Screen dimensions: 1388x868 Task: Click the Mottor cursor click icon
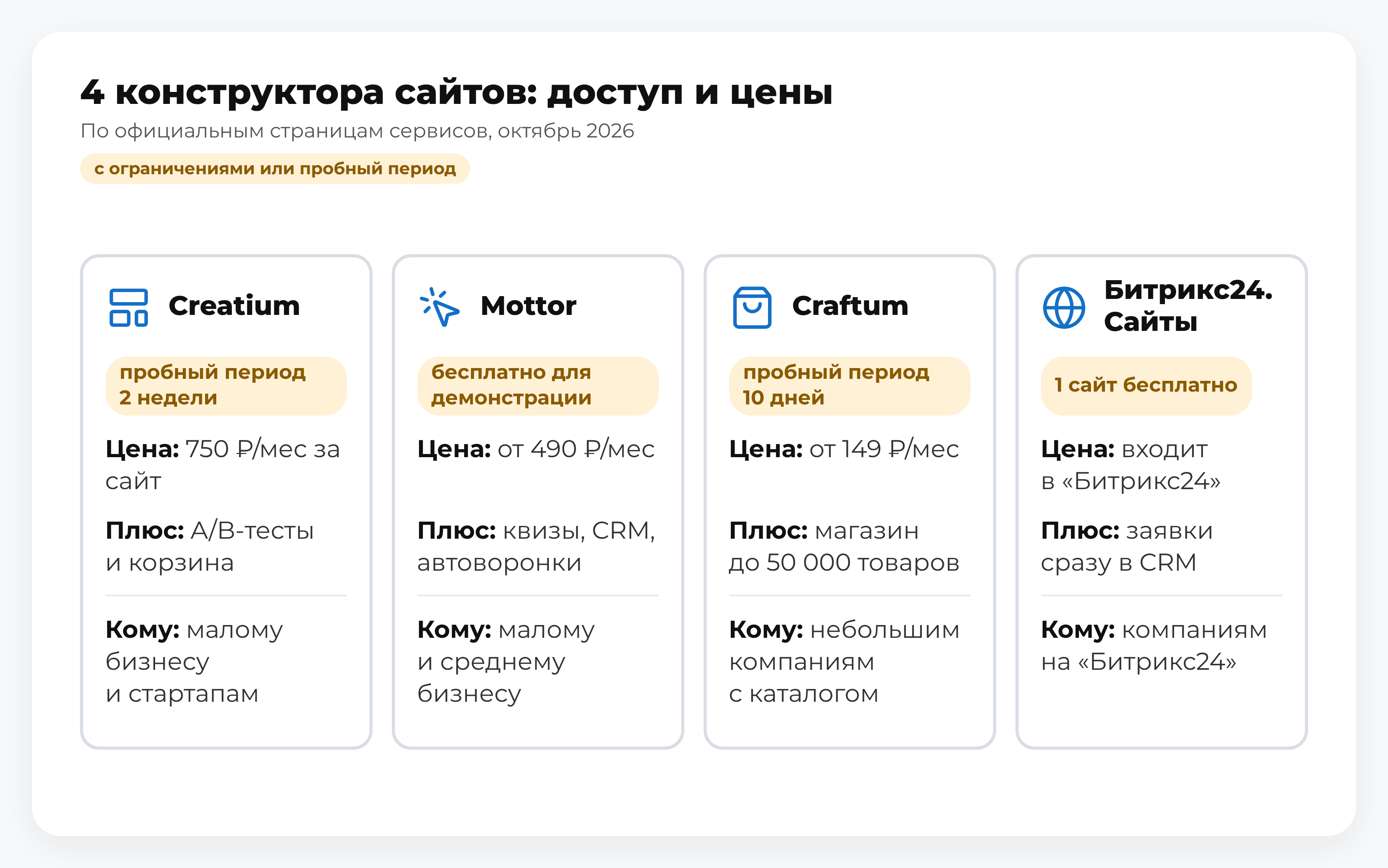[440, 307]
